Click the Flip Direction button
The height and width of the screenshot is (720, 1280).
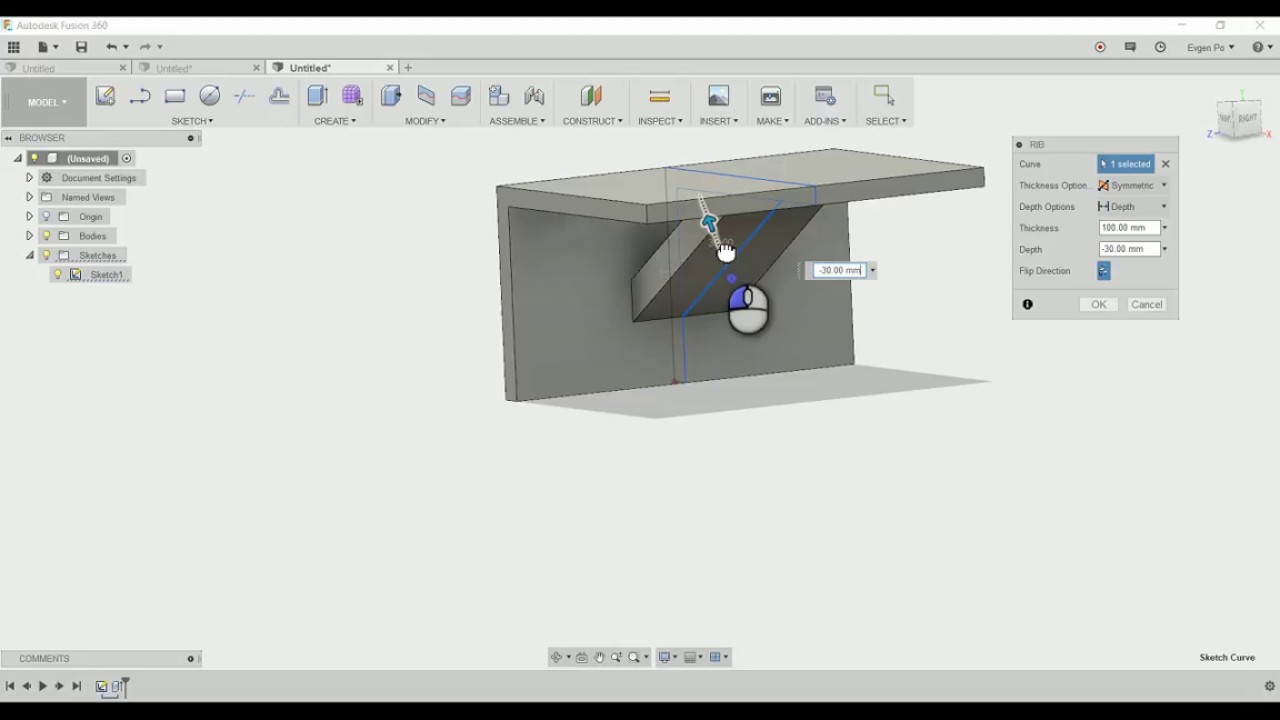pyautogui.click(x=1104, y=271)
